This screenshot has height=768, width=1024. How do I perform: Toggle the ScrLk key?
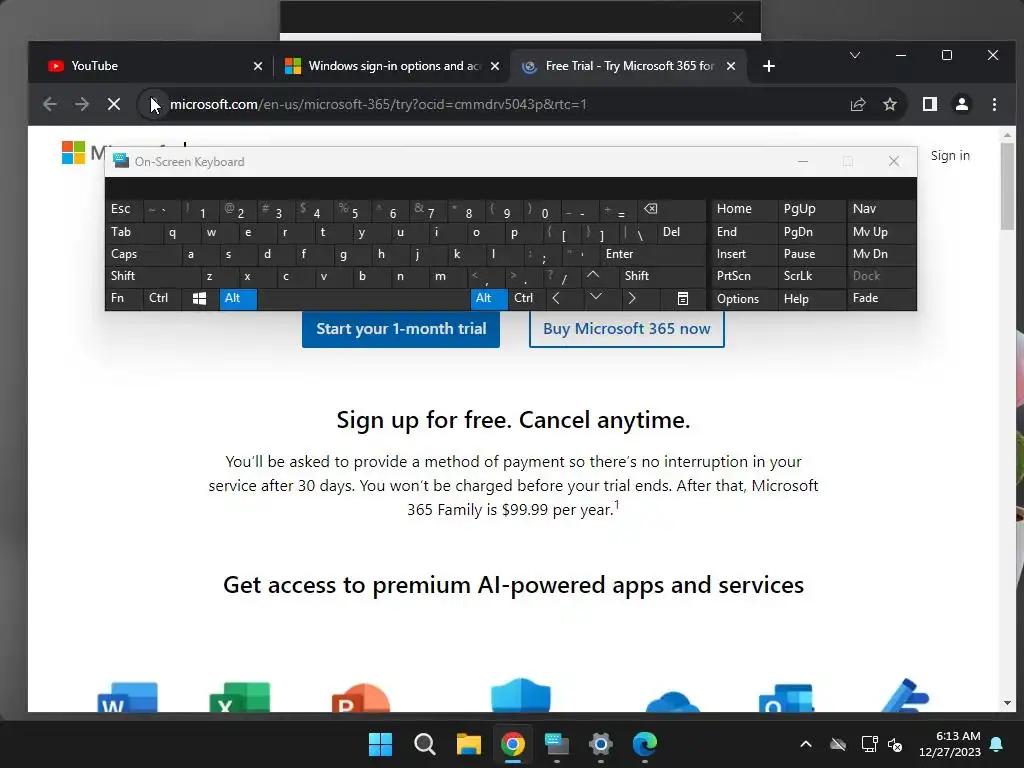click(x=810, y=276)
